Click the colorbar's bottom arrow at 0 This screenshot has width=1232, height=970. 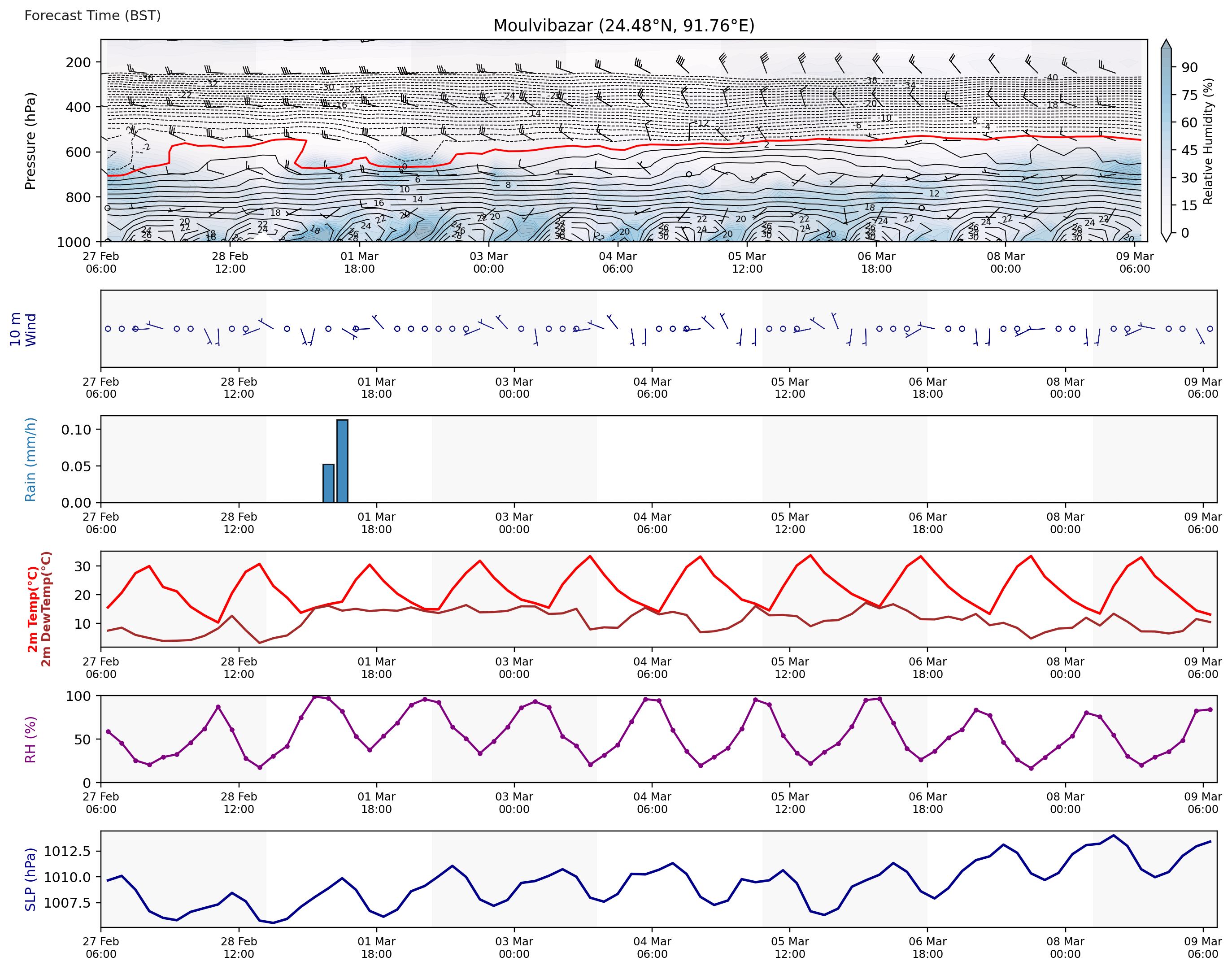click(1166, 237)
